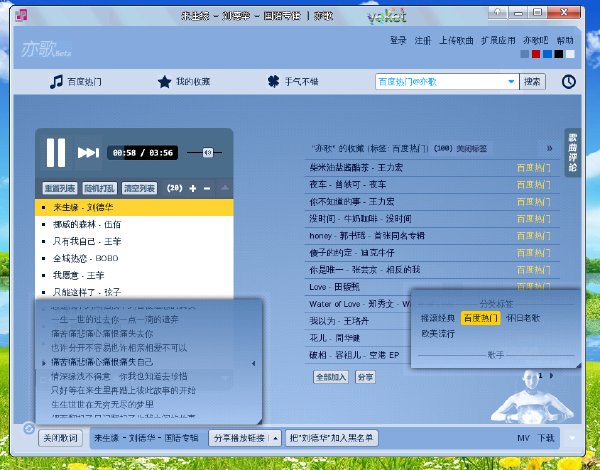Click the 登录 login link
Image resolution: width=600 pixels, height=470 pixels.
398,40
